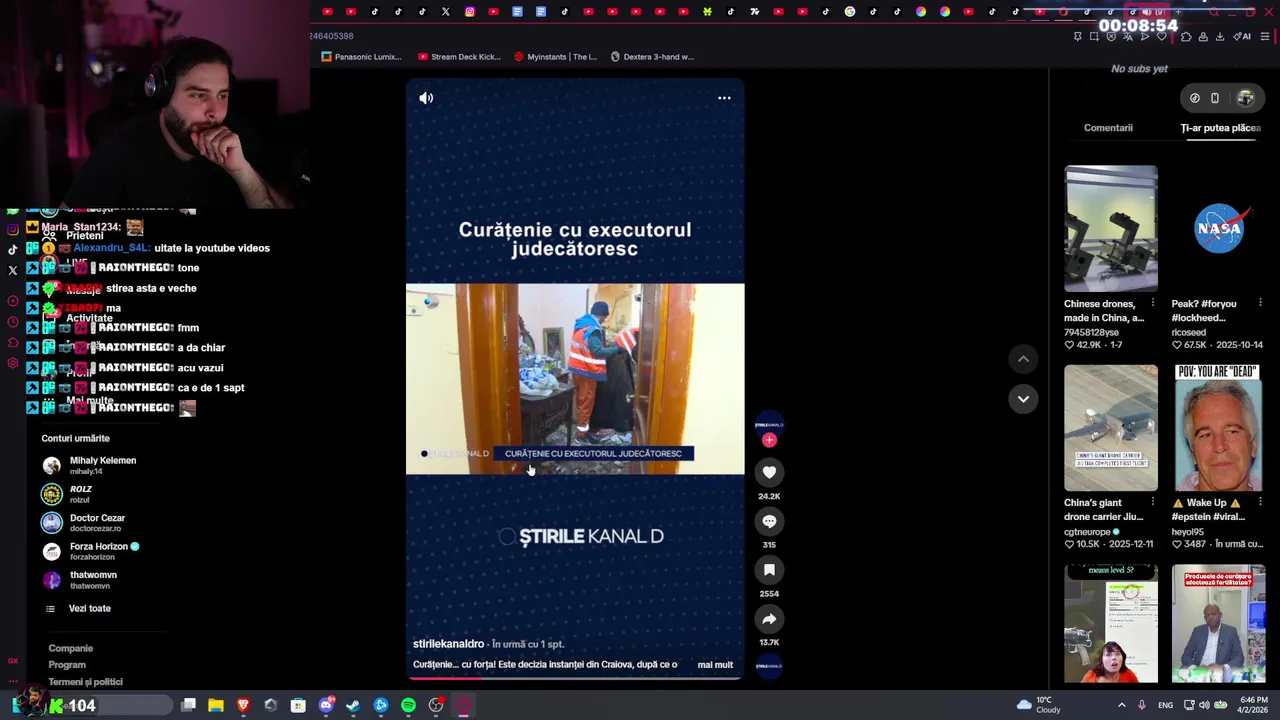This screenshot has height=720, width=1280.
Task: Open the browser downloads icon
Action: [x=1220, y=36]
